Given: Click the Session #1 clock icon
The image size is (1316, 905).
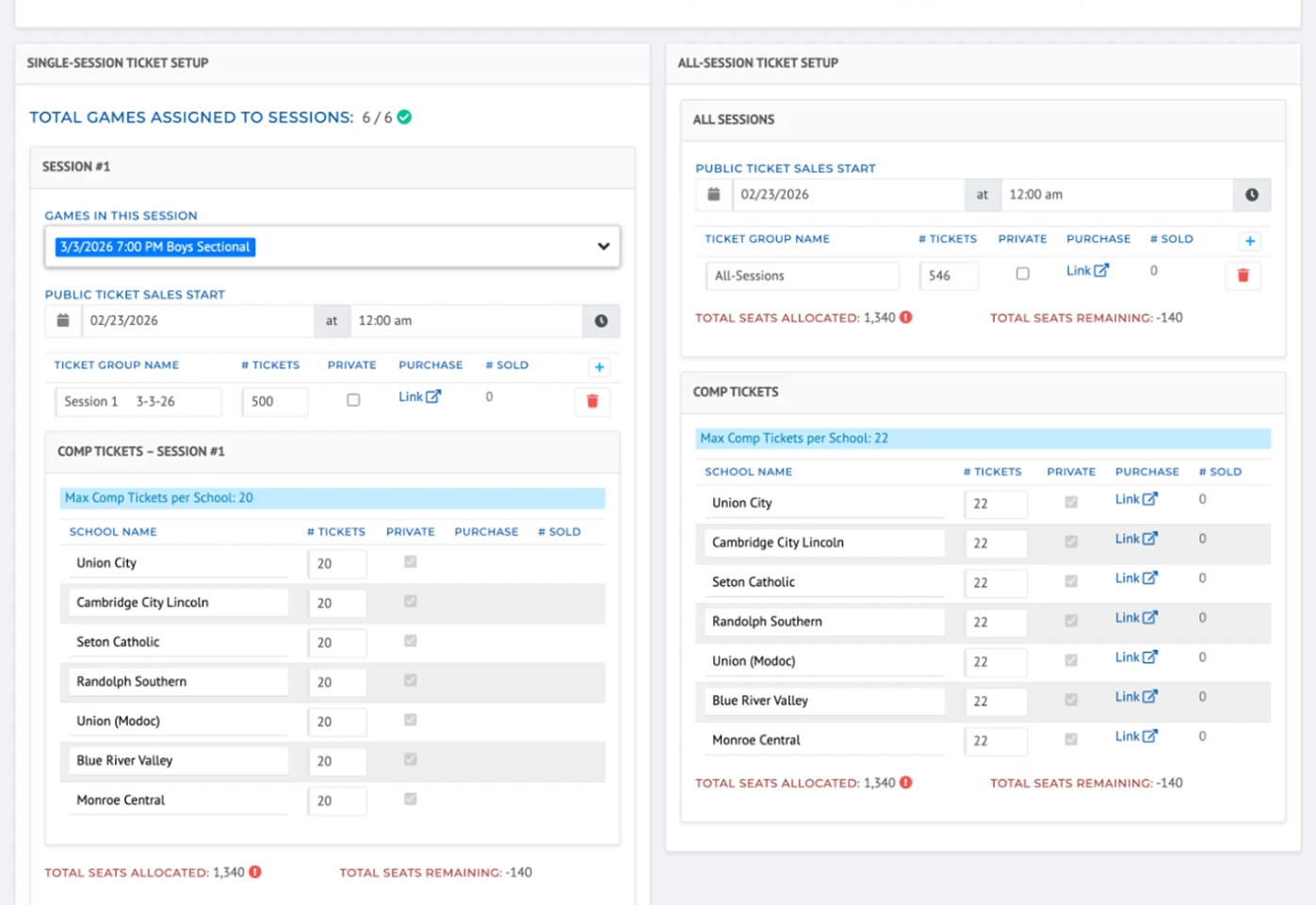Looking at the screenshot, I should click(x=601, y=321).
